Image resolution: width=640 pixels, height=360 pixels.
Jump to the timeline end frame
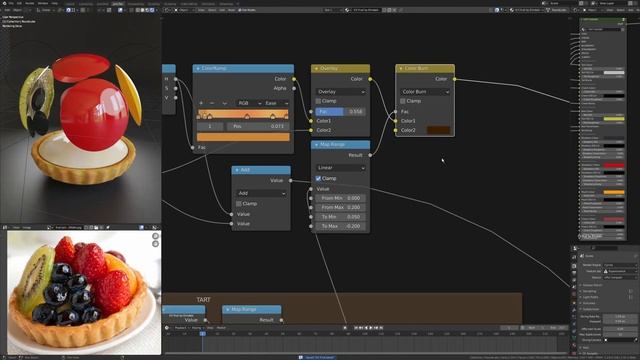pyautogui.click(x=381, y=328)
